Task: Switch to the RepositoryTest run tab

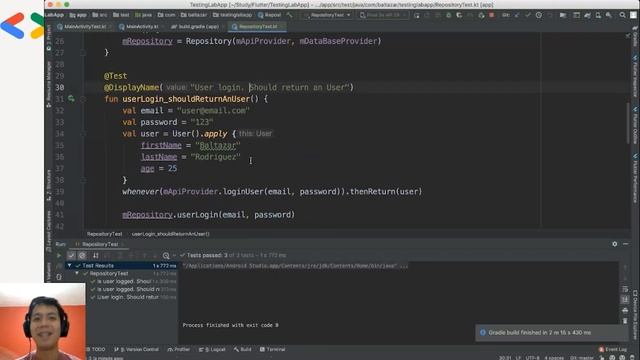Action: (100, 244)
